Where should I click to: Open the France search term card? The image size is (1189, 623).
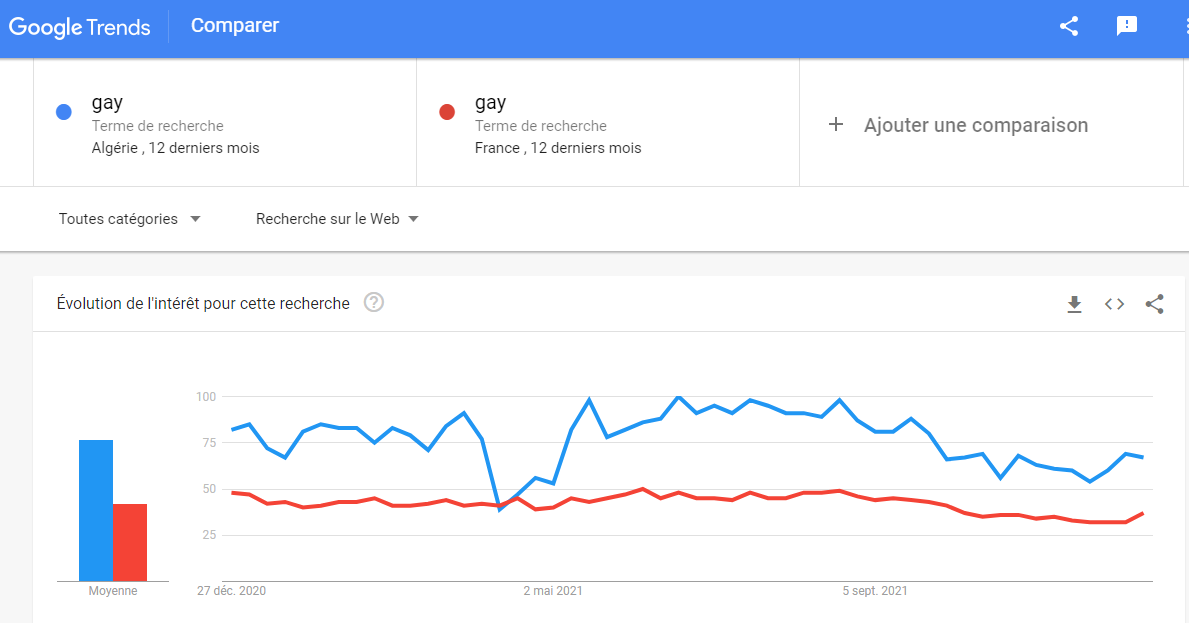click(607, 123)
